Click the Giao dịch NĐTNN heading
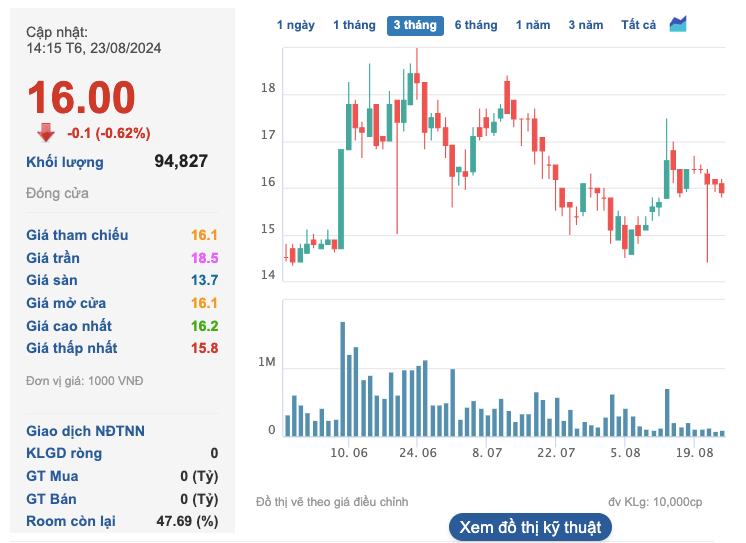The width and height of the screenshot is (746, 543). (86, 431)
